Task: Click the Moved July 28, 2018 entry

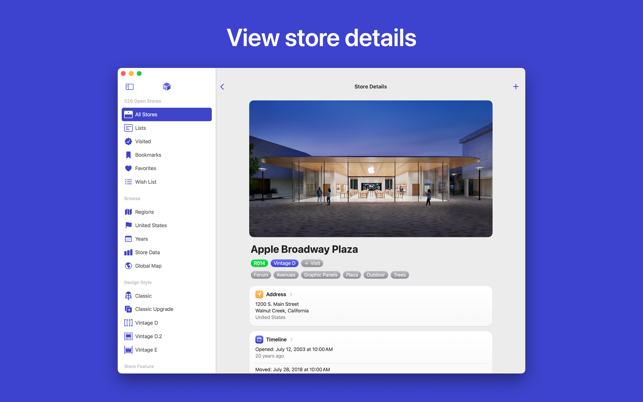Action: coord(292,369)
